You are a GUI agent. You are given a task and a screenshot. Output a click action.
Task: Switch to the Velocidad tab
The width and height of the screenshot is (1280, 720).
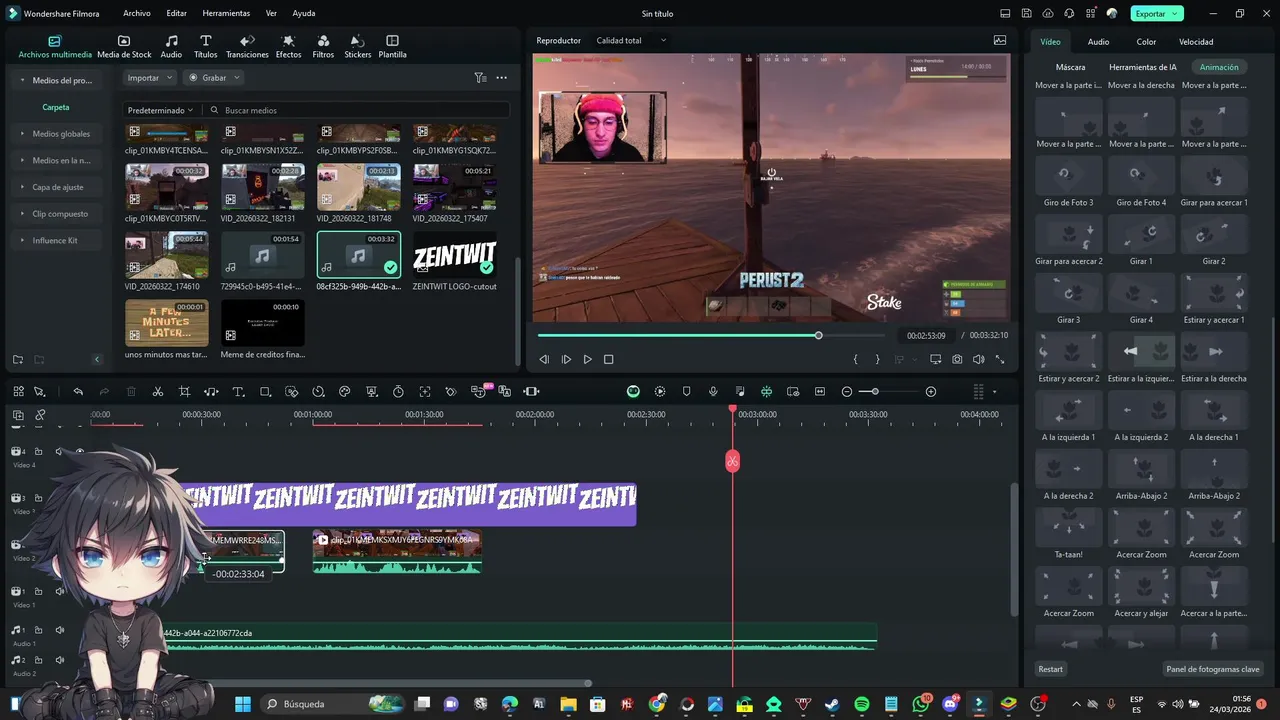[1196, 42]
